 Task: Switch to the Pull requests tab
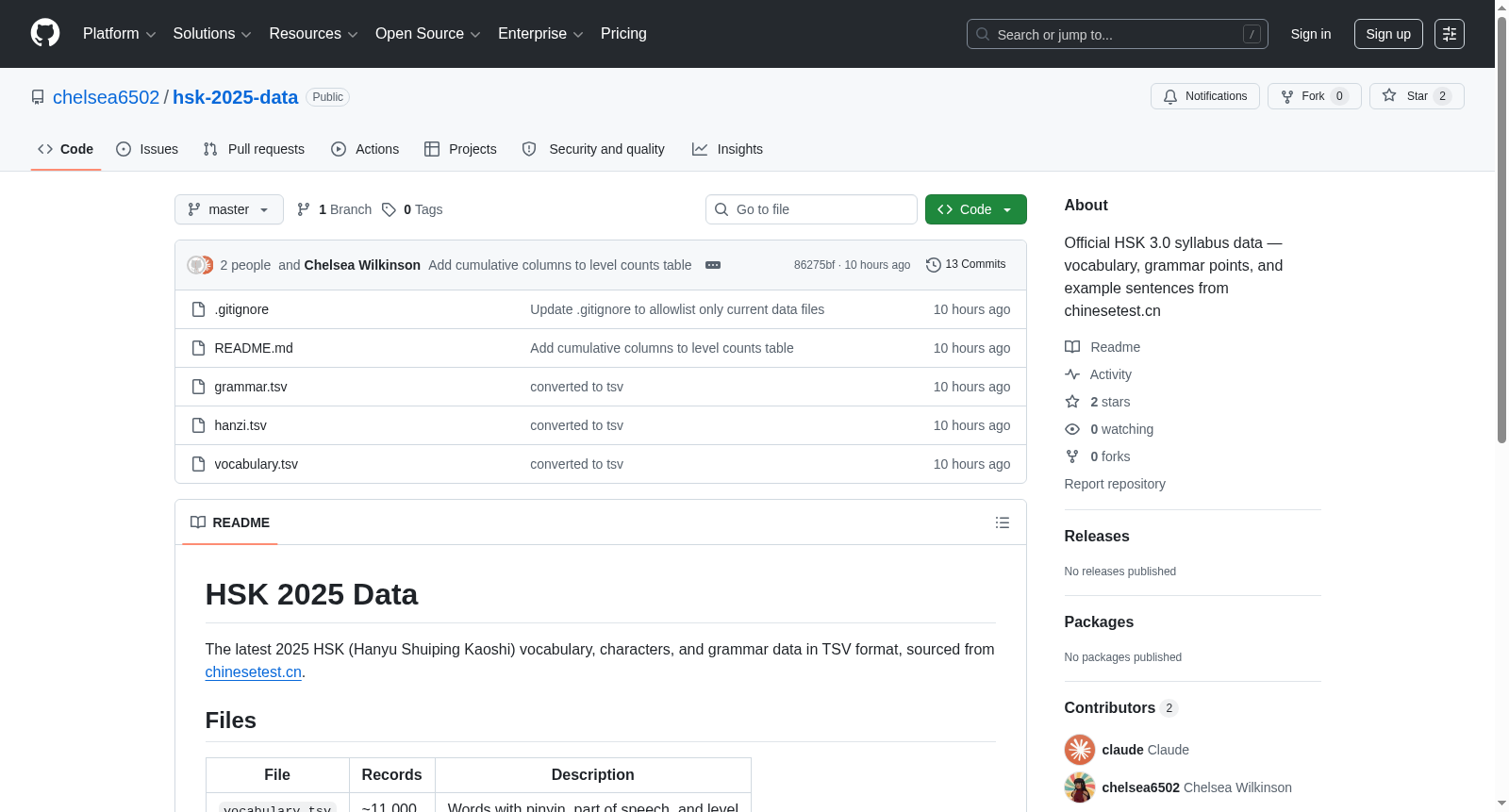[254, 149]
